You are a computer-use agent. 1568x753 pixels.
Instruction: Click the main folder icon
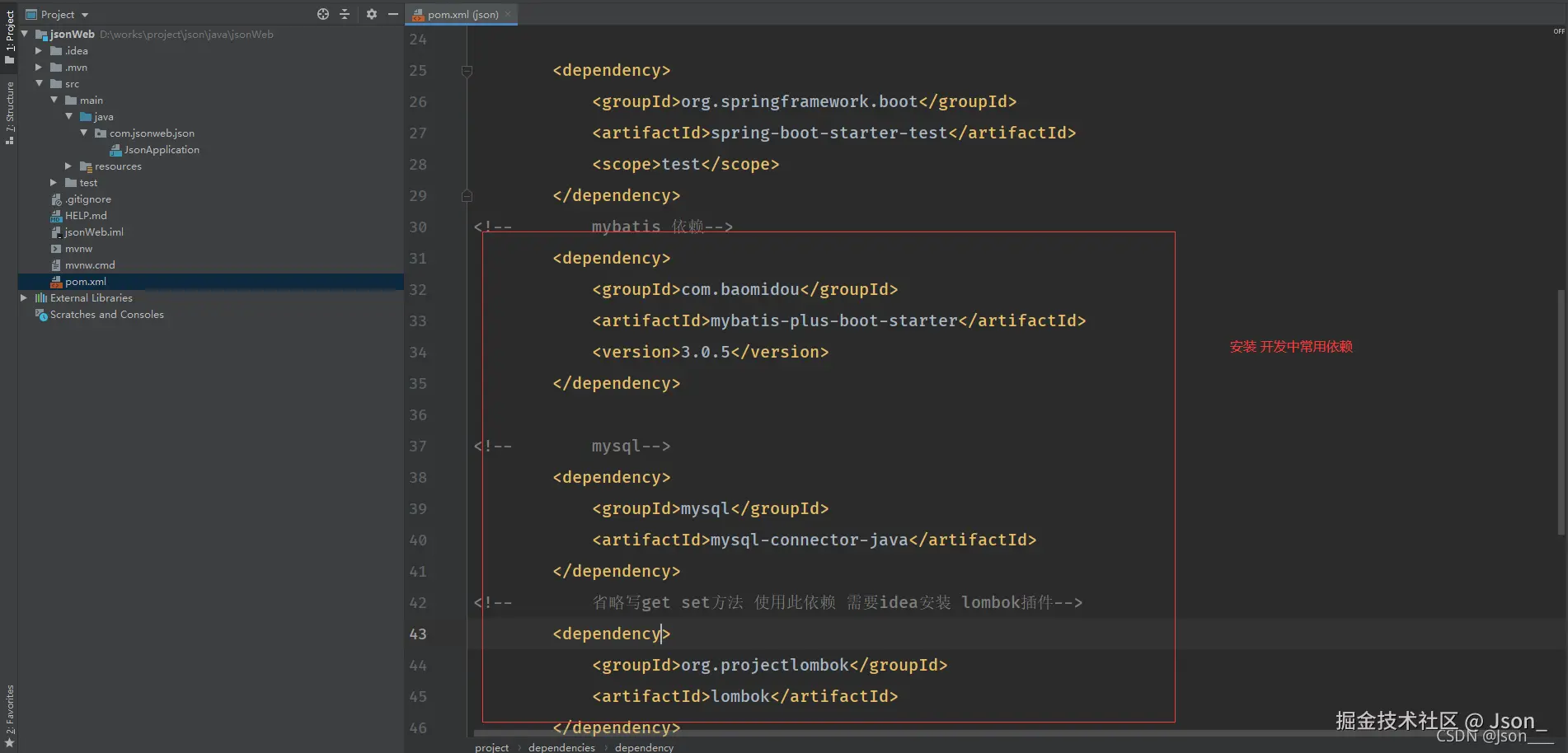[71, 101]
